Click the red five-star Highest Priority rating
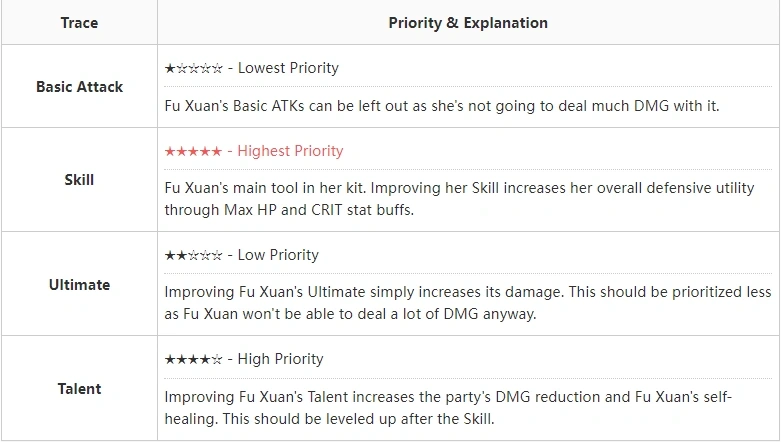 pos(193,151)
